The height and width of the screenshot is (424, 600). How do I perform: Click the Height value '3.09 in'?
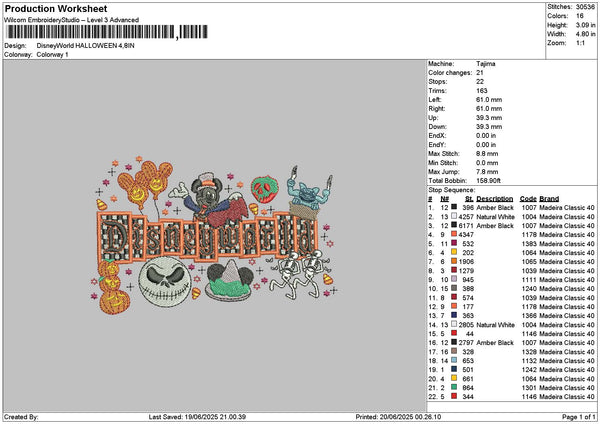pos(585,25)
